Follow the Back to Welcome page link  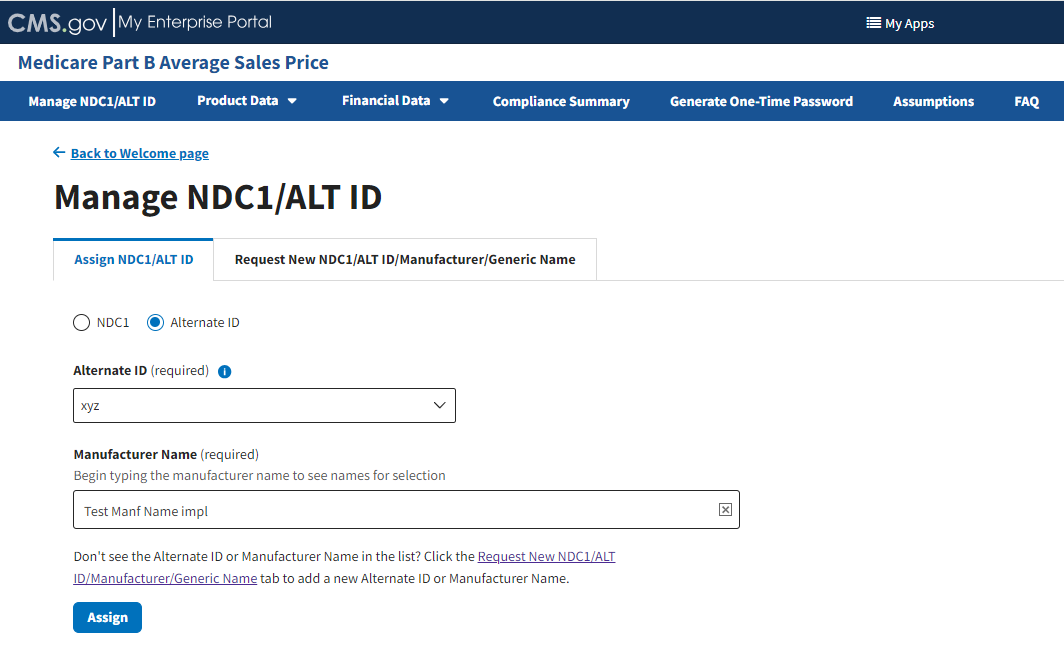point(139,154)
